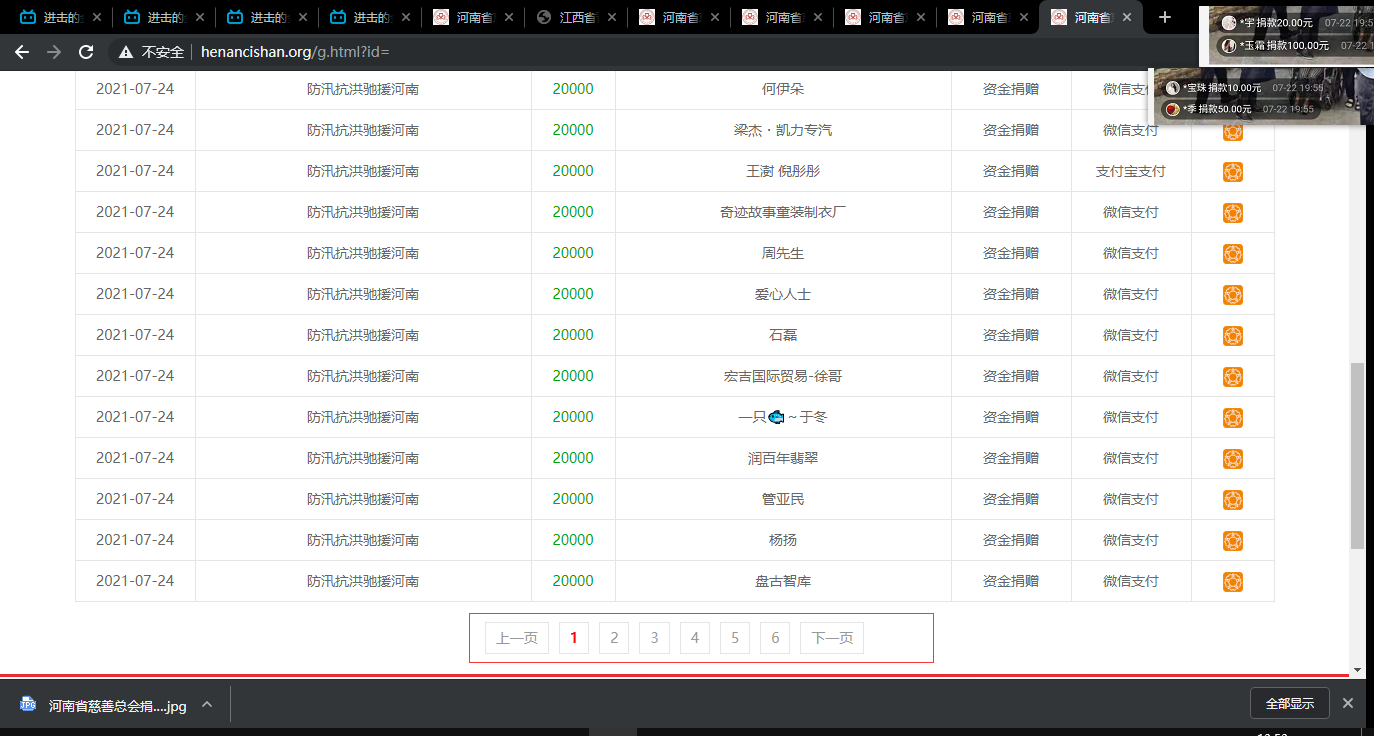Select donor name 石磊
Viewport: 1374px width, 736px height.
pos(783,335)
